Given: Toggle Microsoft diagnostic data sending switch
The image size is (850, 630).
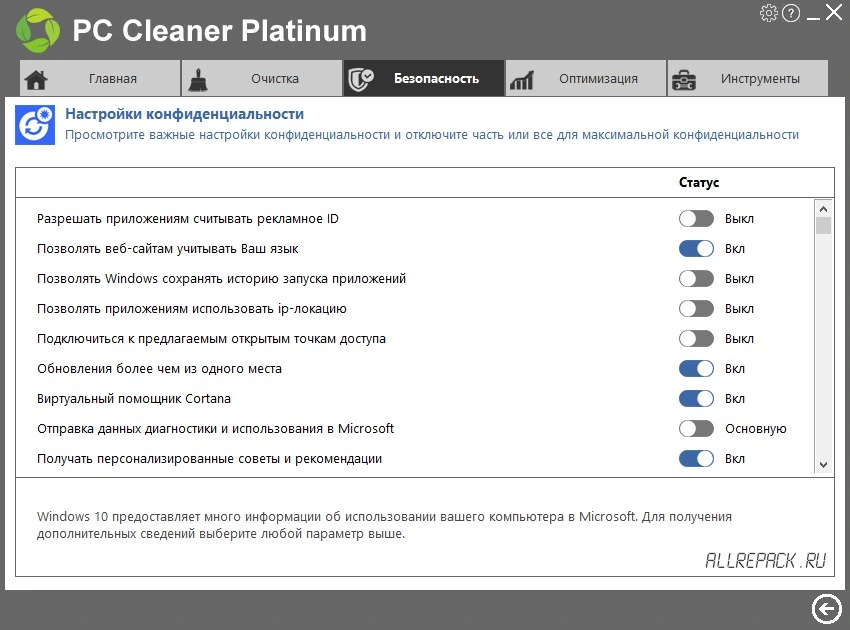Looking at the screenshot, I should pyautogui.click(x=696, y=428).
